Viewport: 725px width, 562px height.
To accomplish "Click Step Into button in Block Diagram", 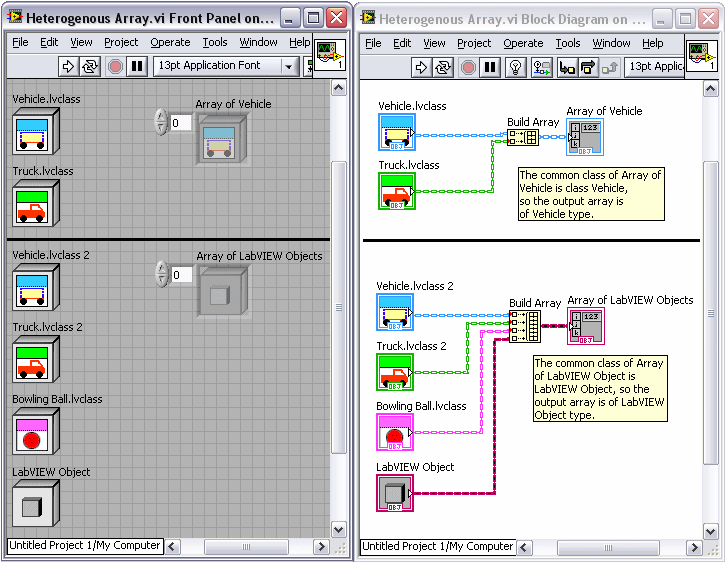I will (x=567, y=68).
